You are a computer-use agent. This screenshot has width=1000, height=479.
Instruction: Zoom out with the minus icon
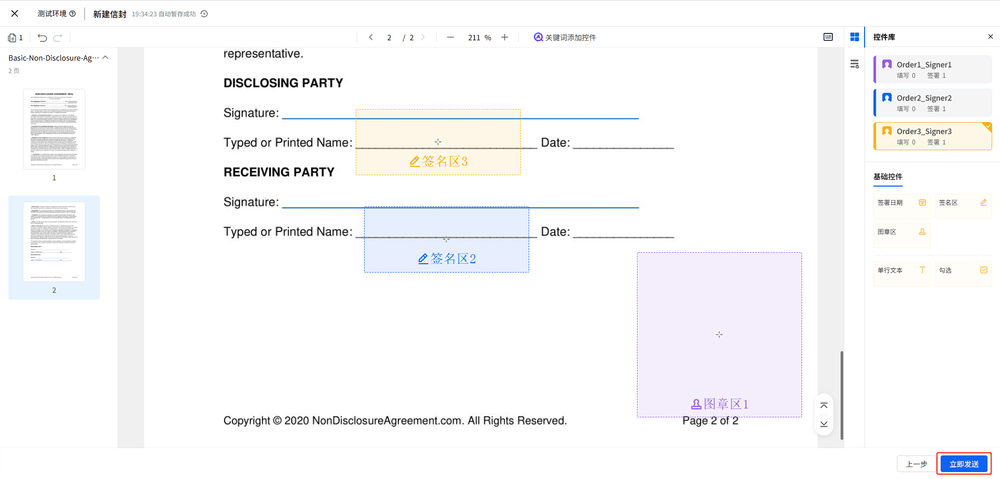click(x=450, y=37)
